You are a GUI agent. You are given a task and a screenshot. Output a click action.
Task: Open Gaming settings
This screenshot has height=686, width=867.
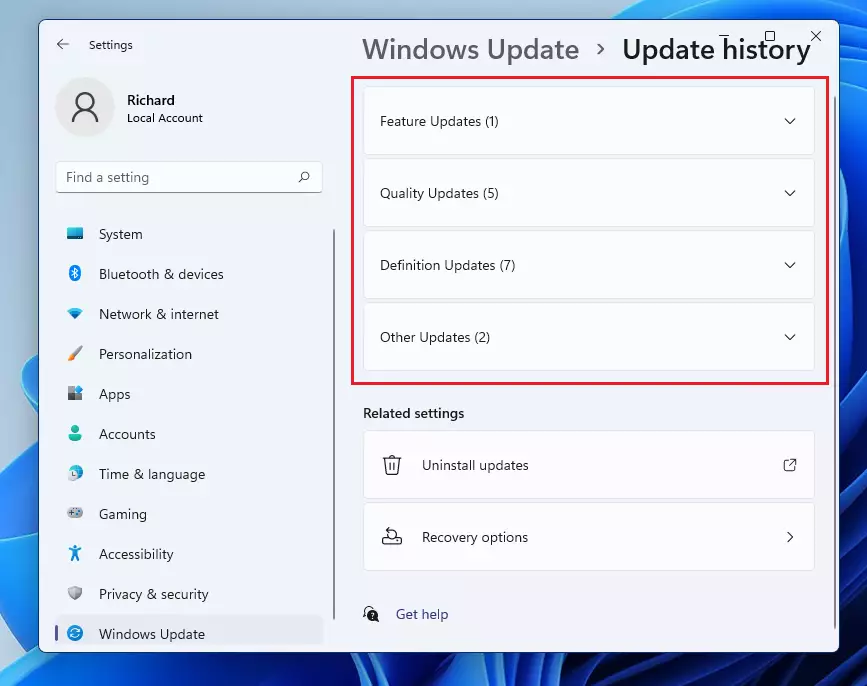[x=189, y=514]
